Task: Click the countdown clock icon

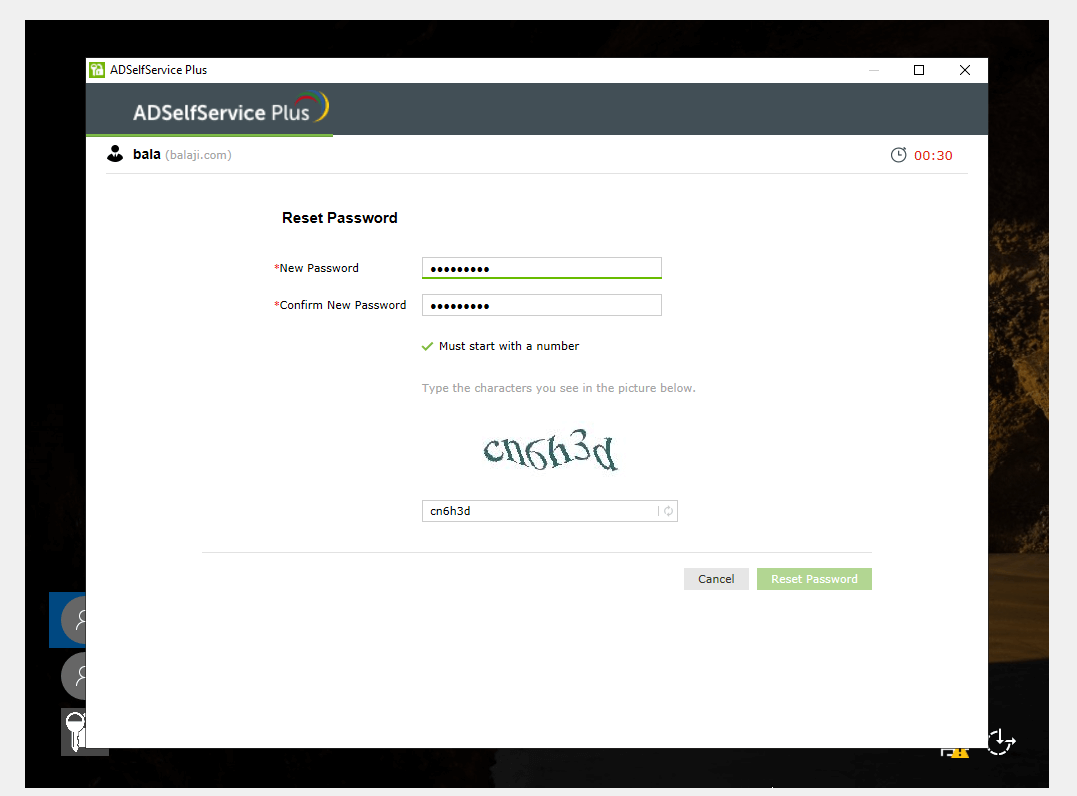Action: tap(898, 155)
